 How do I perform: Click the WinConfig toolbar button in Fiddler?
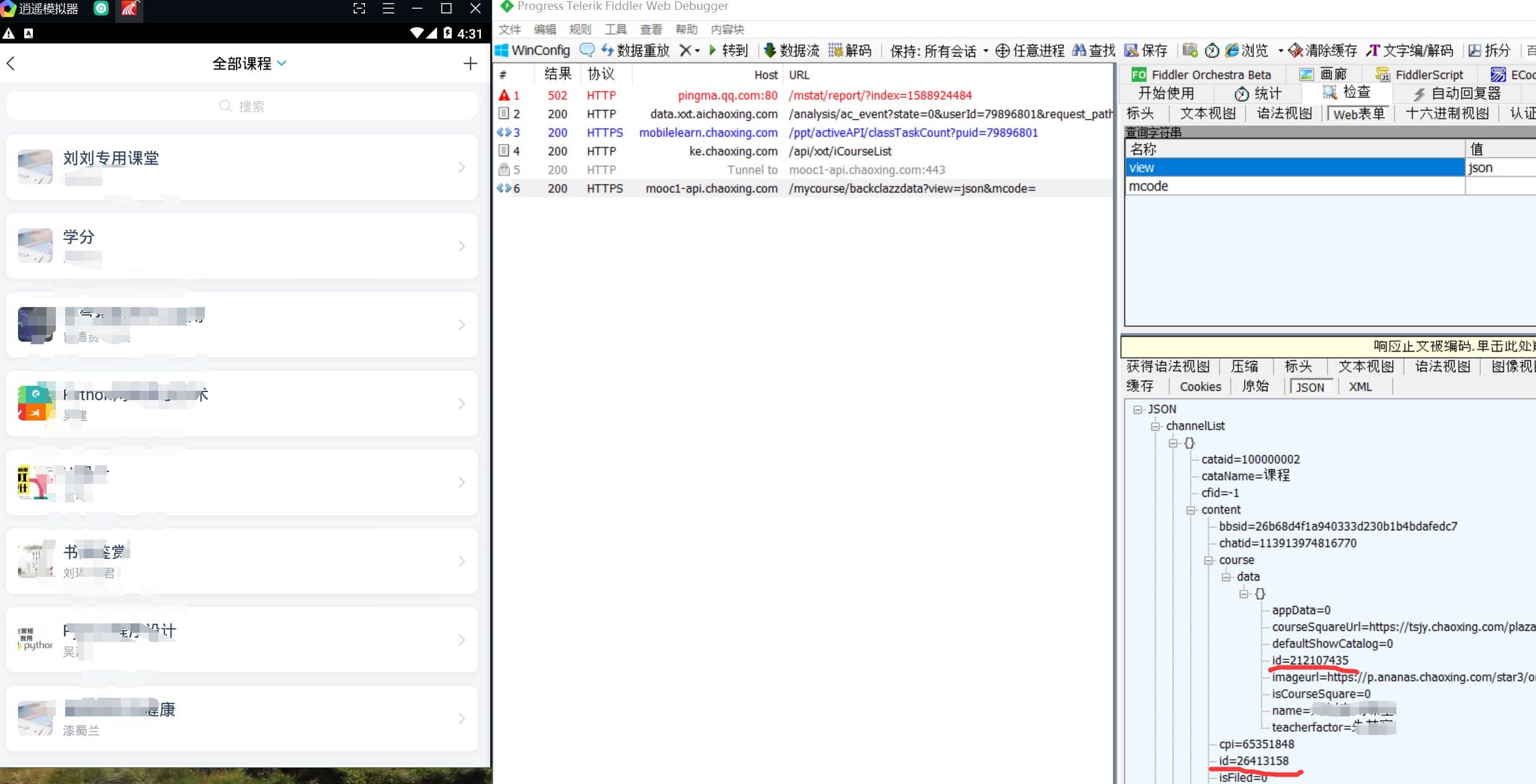click(x=532, y=50)
